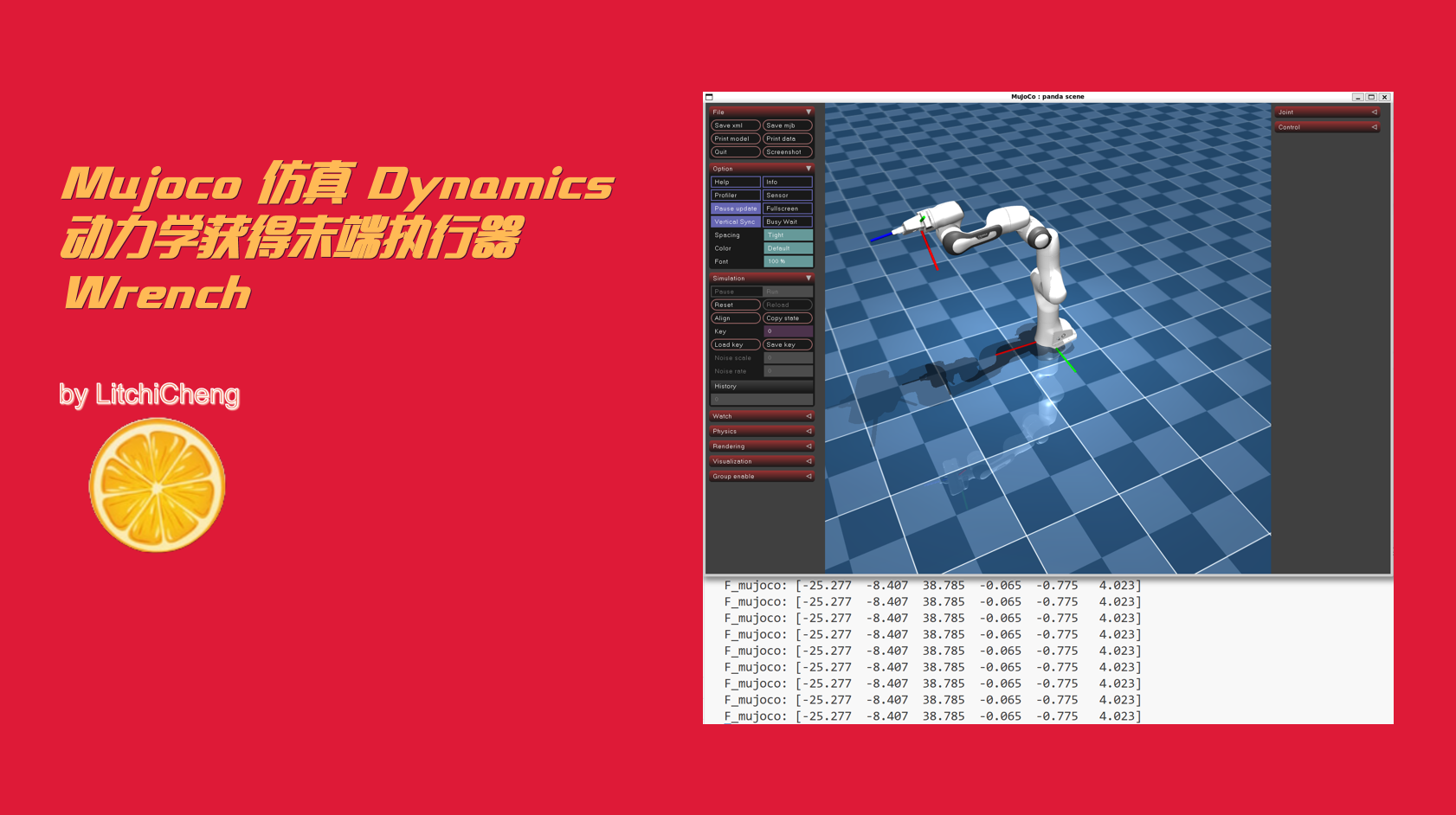Copy the current simulation state
1456x815 pixels.
(x=787, y=318)
